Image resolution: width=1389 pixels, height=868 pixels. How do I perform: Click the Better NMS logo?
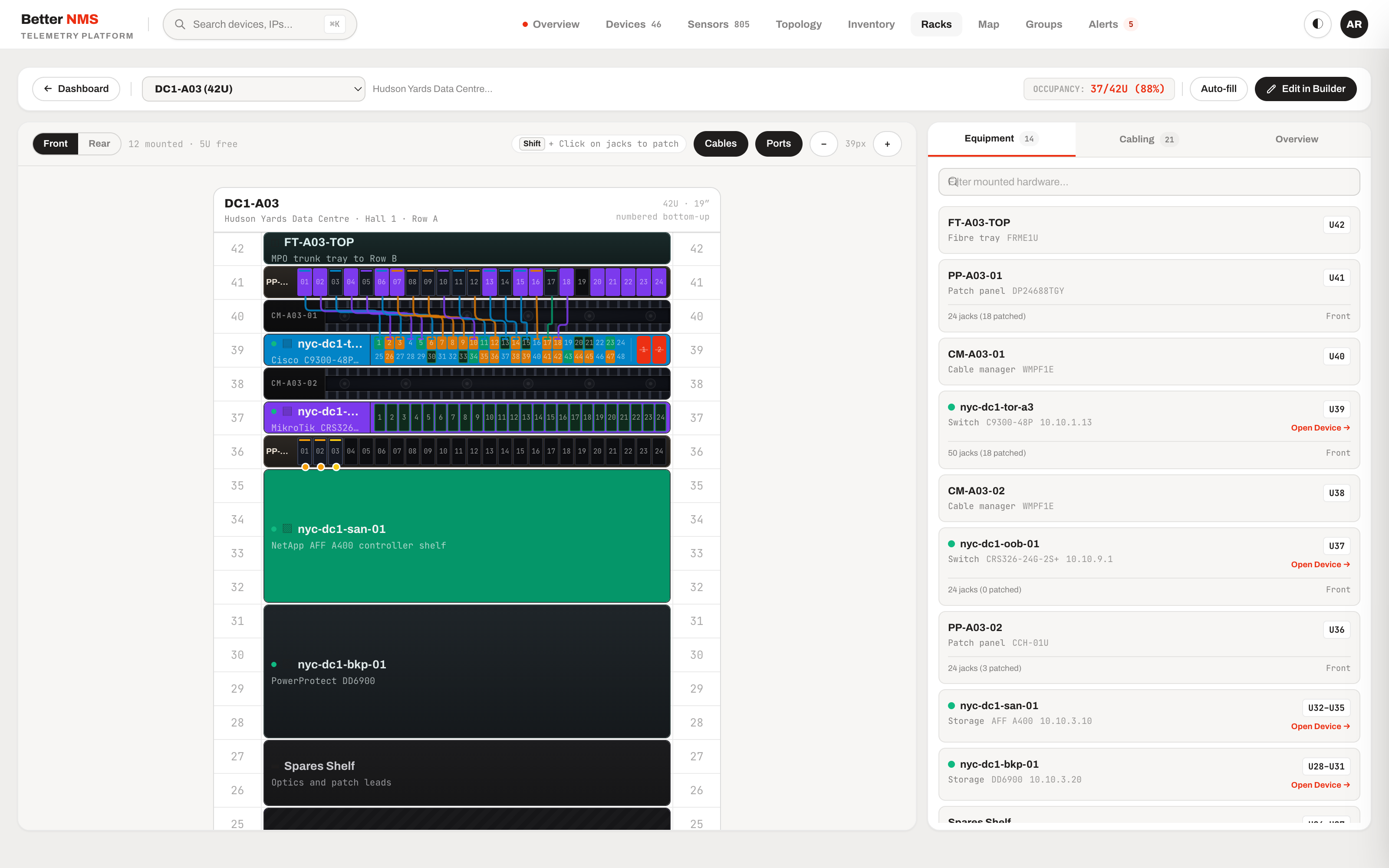[x=77, y=26]
